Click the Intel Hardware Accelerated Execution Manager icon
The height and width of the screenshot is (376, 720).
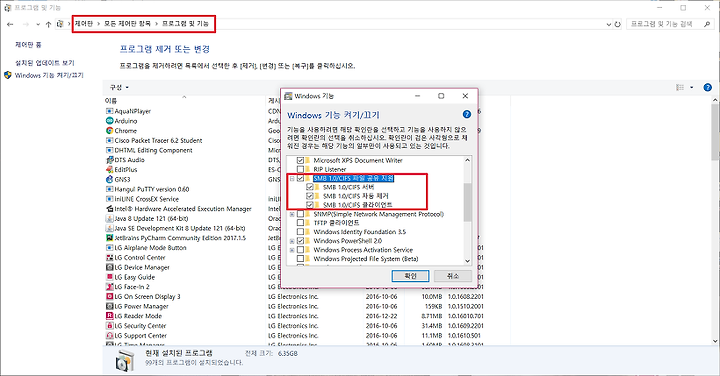(109, 208)
